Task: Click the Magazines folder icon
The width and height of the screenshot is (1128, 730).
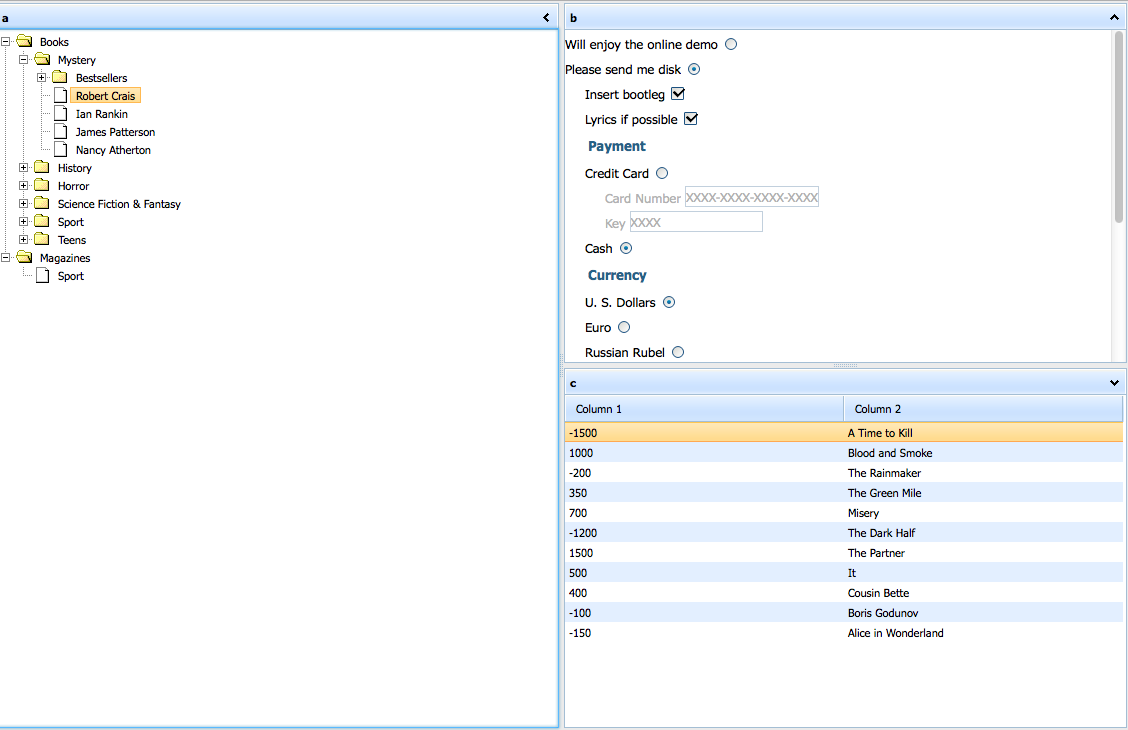Action: (25, 258)
